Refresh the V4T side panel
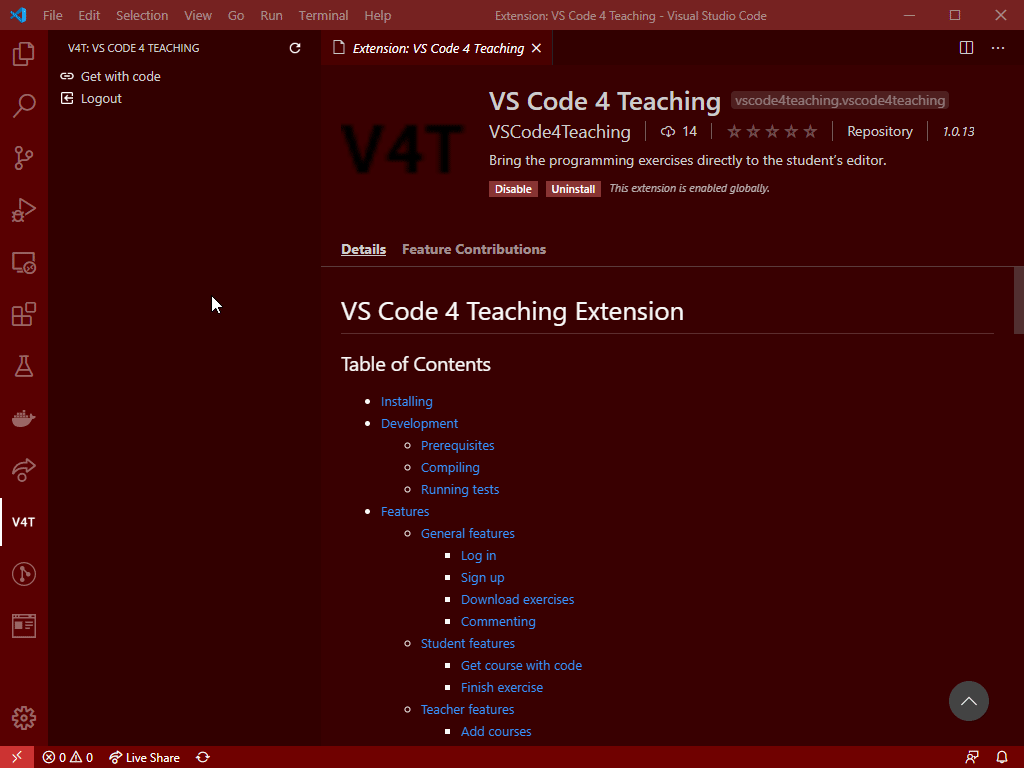The width and height of the screenshot is (1024, 768). (295, 48)
